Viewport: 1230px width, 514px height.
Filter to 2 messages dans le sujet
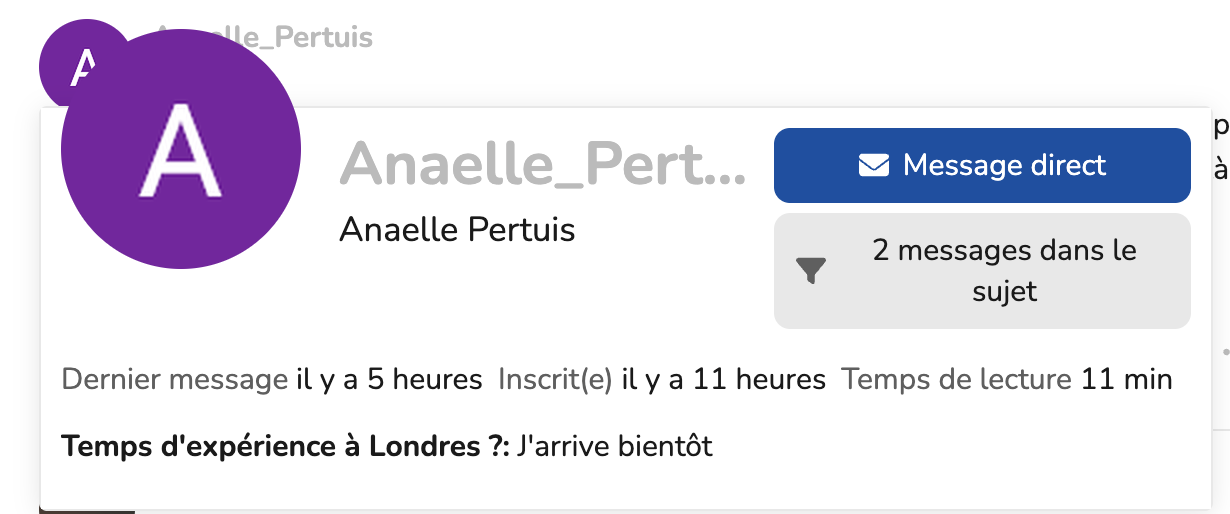pyautogui.click(x=981, y=270)
